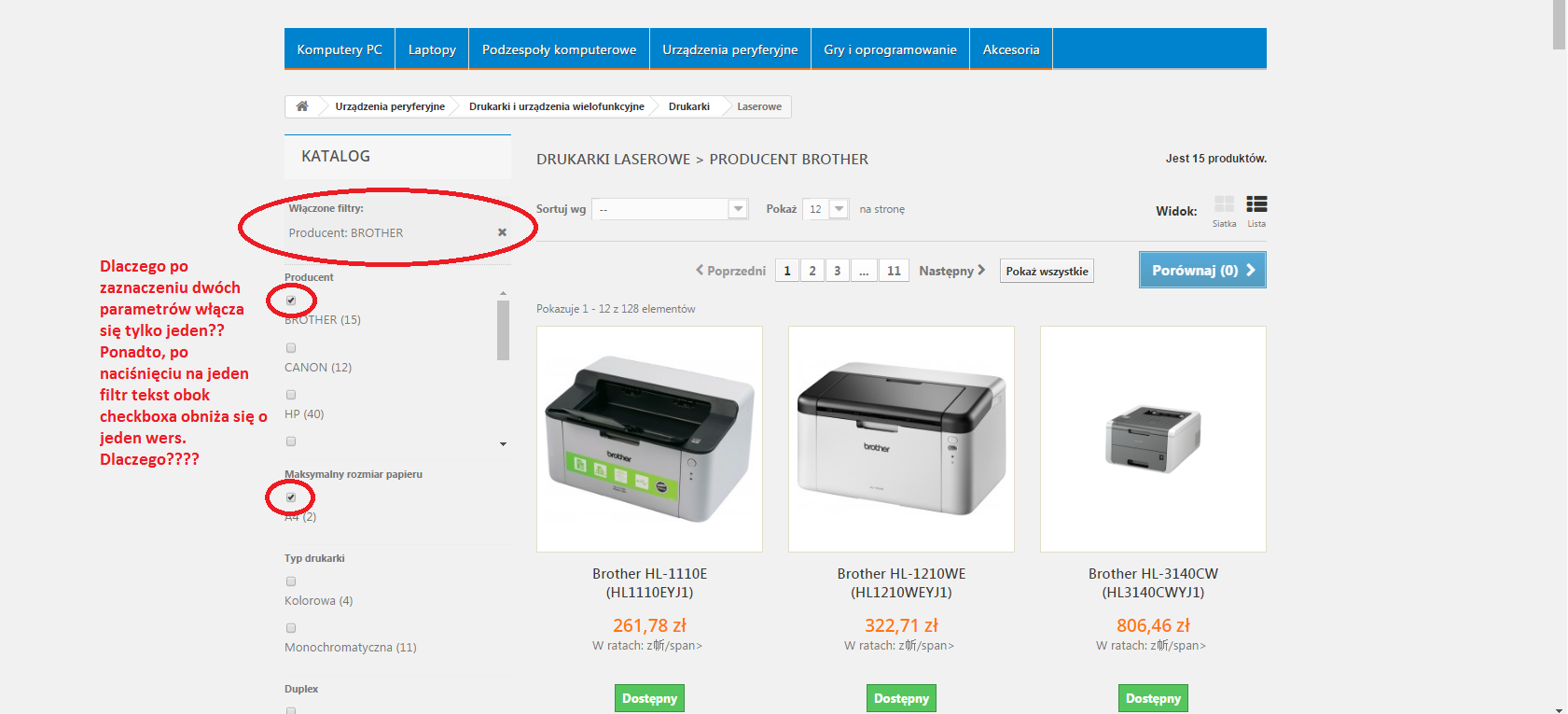Enable the Monochromatyczna printer type checkbox

pyautogui.click(x=291, y=628)
